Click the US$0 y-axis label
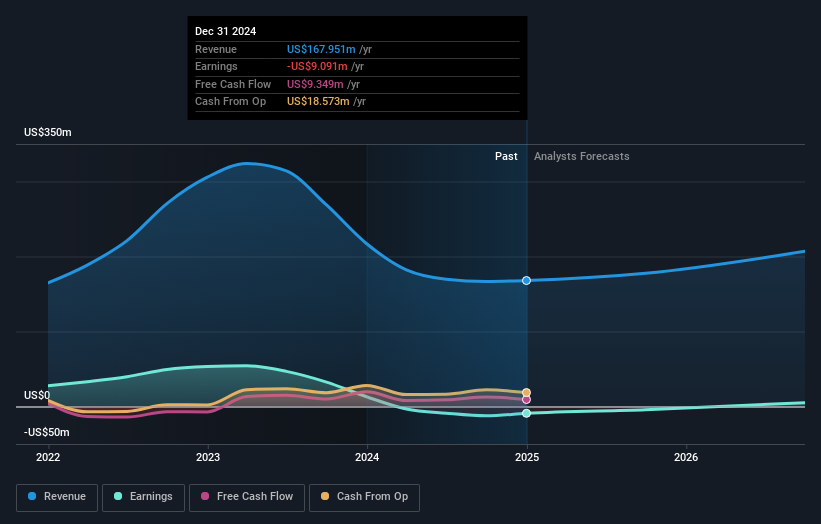This screenshot has width=821, height=524. tap(37, 395)
